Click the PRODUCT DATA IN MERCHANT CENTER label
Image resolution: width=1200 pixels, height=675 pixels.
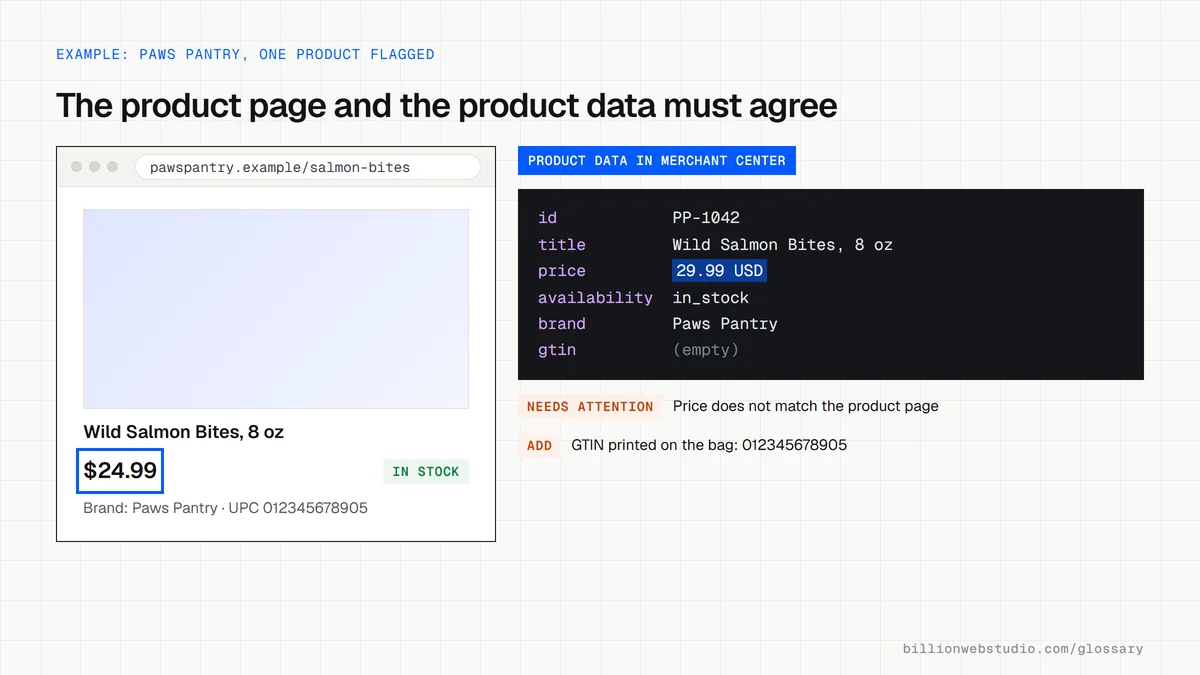(657, 160)
